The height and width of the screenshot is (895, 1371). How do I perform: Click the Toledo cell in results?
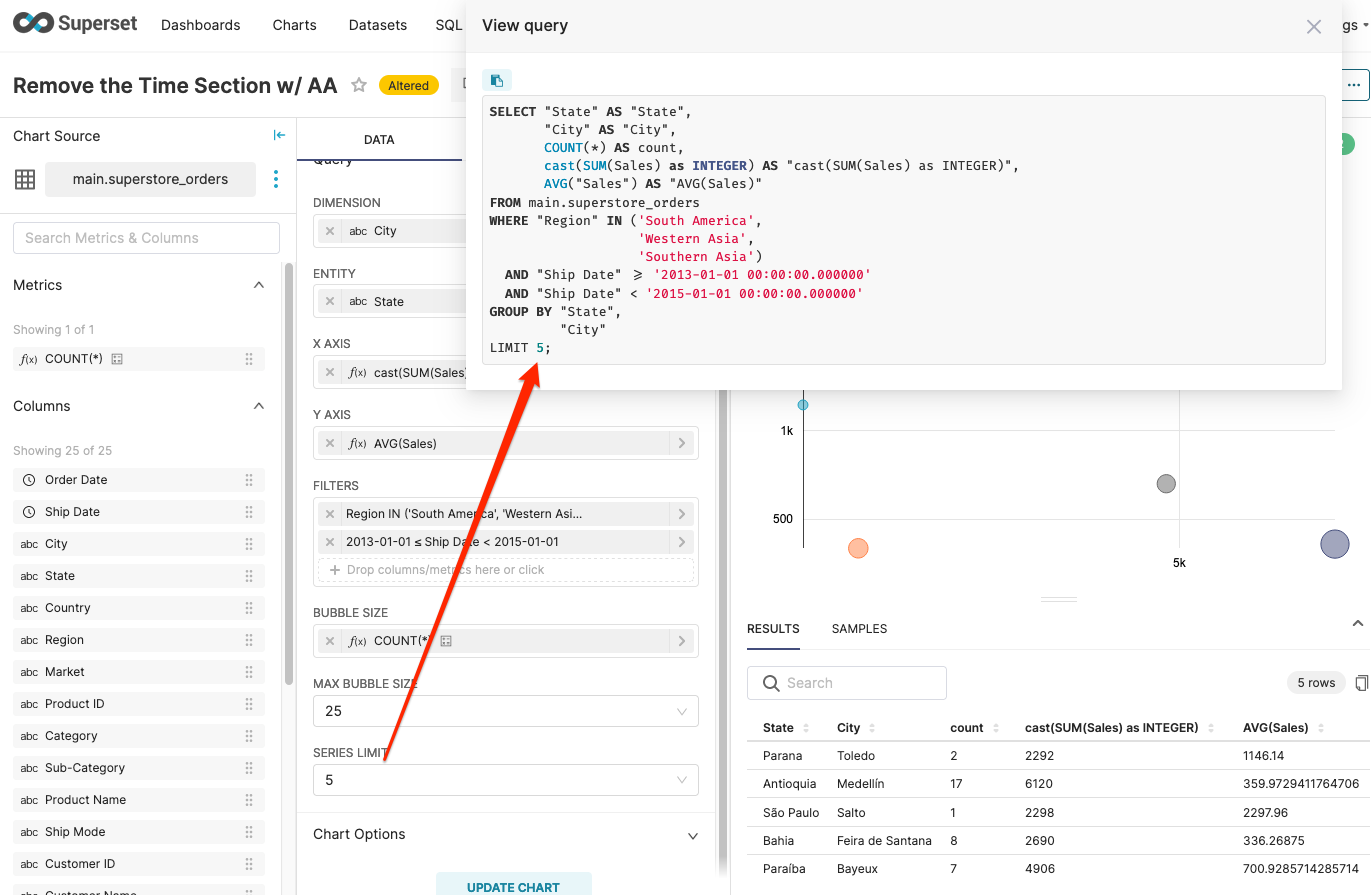(856, 756)
